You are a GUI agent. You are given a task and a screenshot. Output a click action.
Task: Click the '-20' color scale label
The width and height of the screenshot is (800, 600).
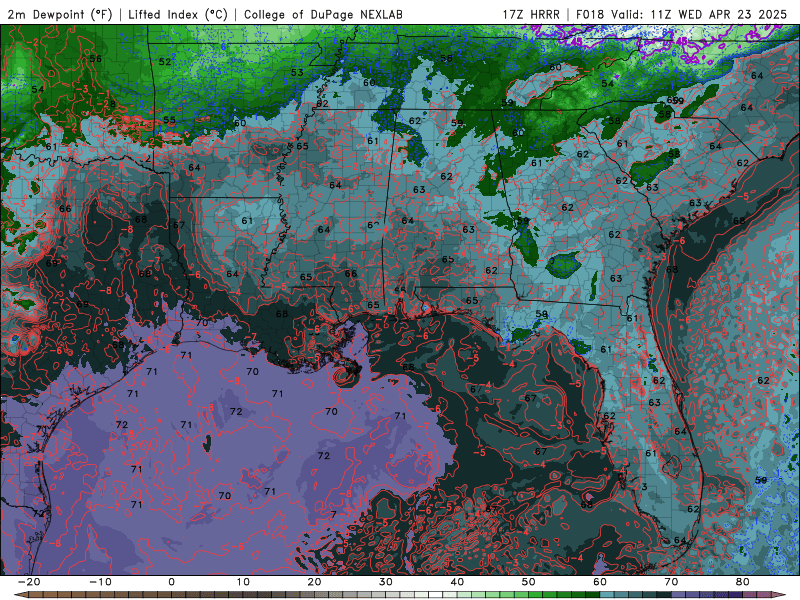(29, 582)
